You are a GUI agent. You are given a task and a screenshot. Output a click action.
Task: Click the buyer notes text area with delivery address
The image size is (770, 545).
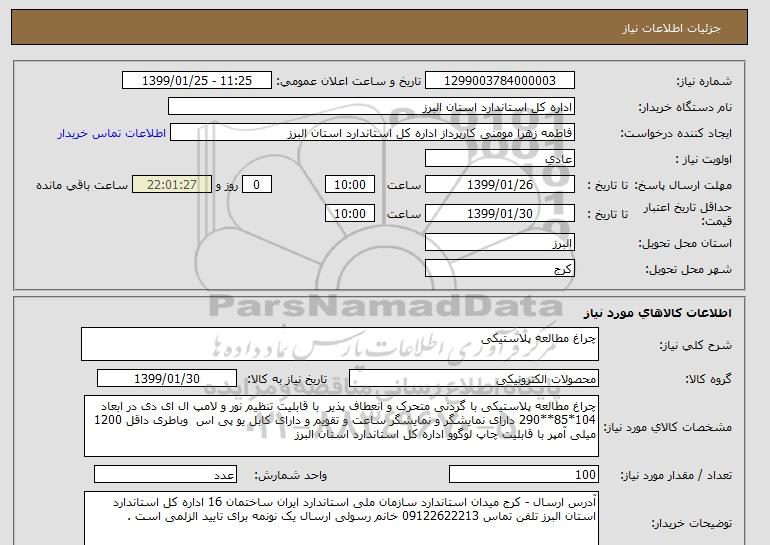341,518
